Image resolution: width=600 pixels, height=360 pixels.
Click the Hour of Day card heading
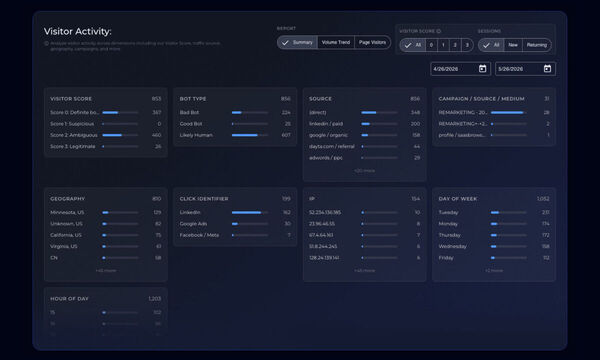click(x=69, y=299)
